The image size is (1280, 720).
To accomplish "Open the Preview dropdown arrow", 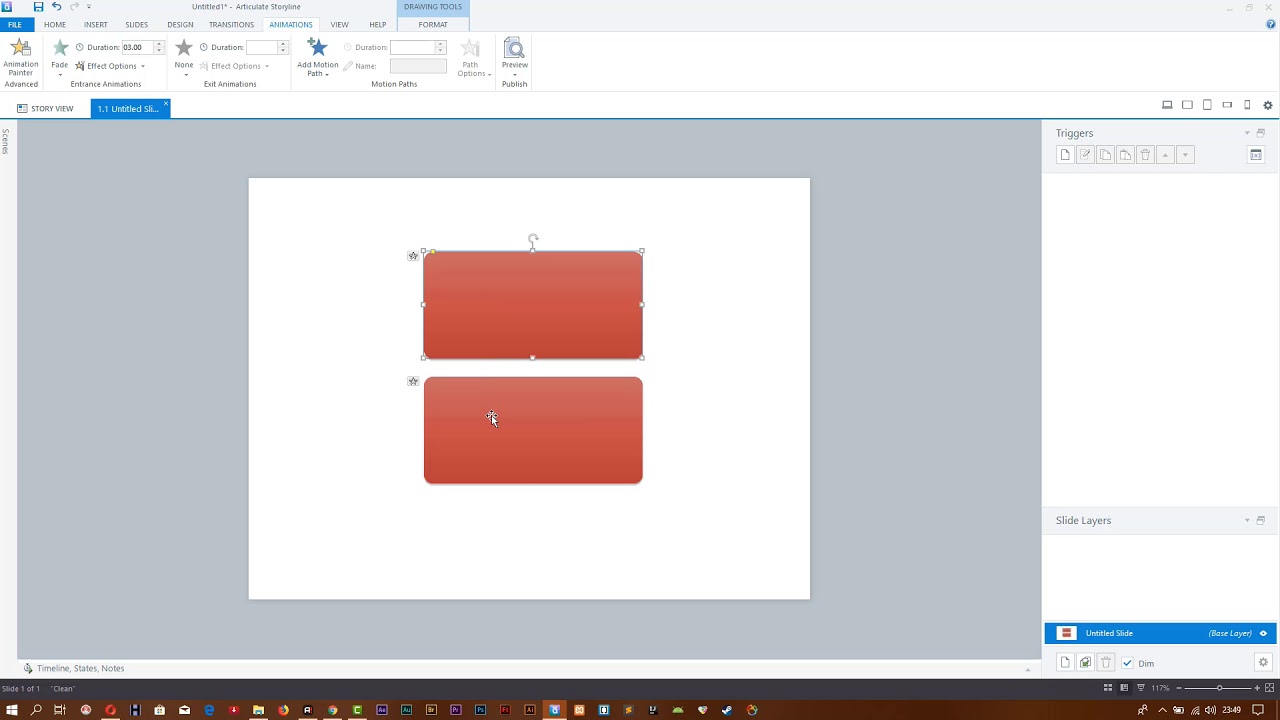I will [514, 74].
